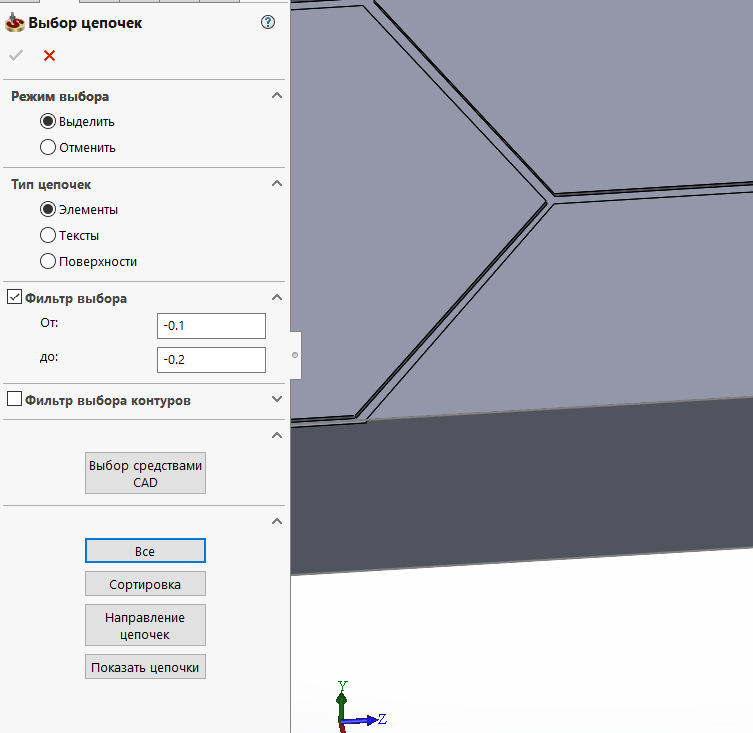Expand the Фильтр выбора контуров section

pyautogui.click(x=277, y=399)
